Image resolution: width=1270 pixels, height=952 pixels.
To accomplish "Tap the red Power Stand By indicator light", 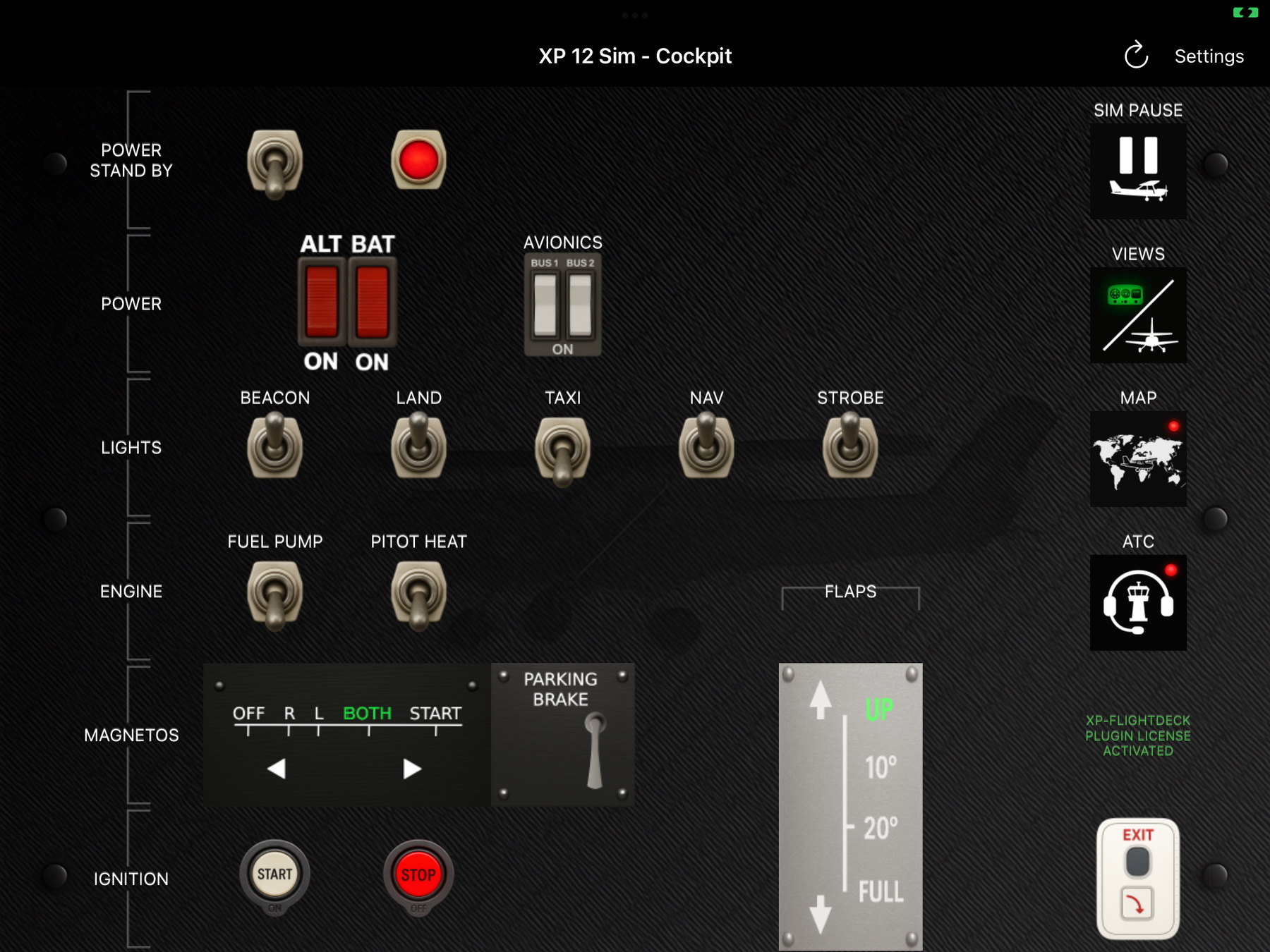I will click(418, 159).
